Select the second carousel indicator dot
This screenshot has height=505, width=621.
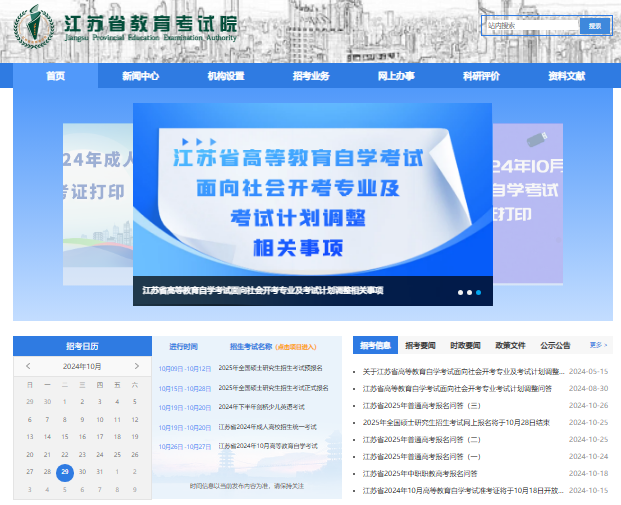(x=469, y=292)
